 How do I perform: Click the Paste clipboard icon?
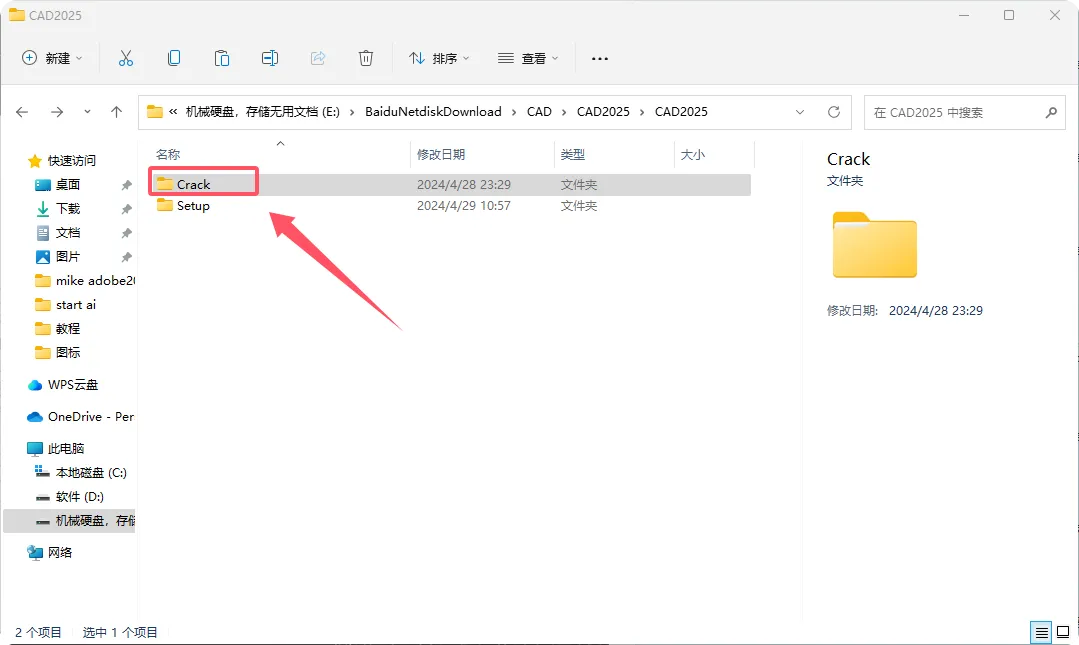[222, 59]
